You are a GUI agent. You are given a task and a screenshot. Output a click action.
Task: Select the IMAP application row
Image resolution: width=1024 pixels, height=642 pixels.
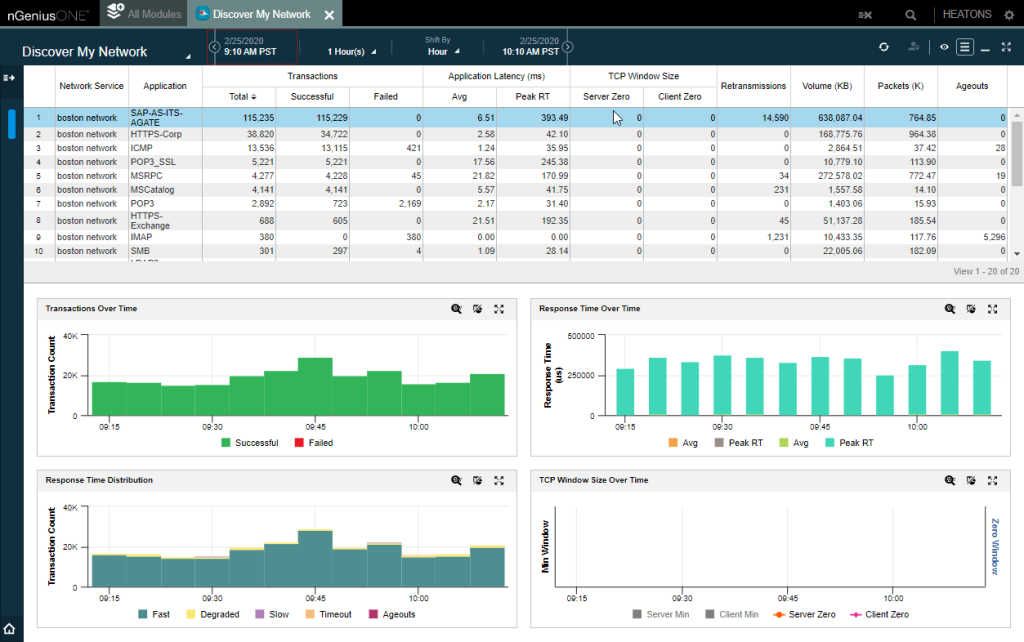click(x=516, y=237)
